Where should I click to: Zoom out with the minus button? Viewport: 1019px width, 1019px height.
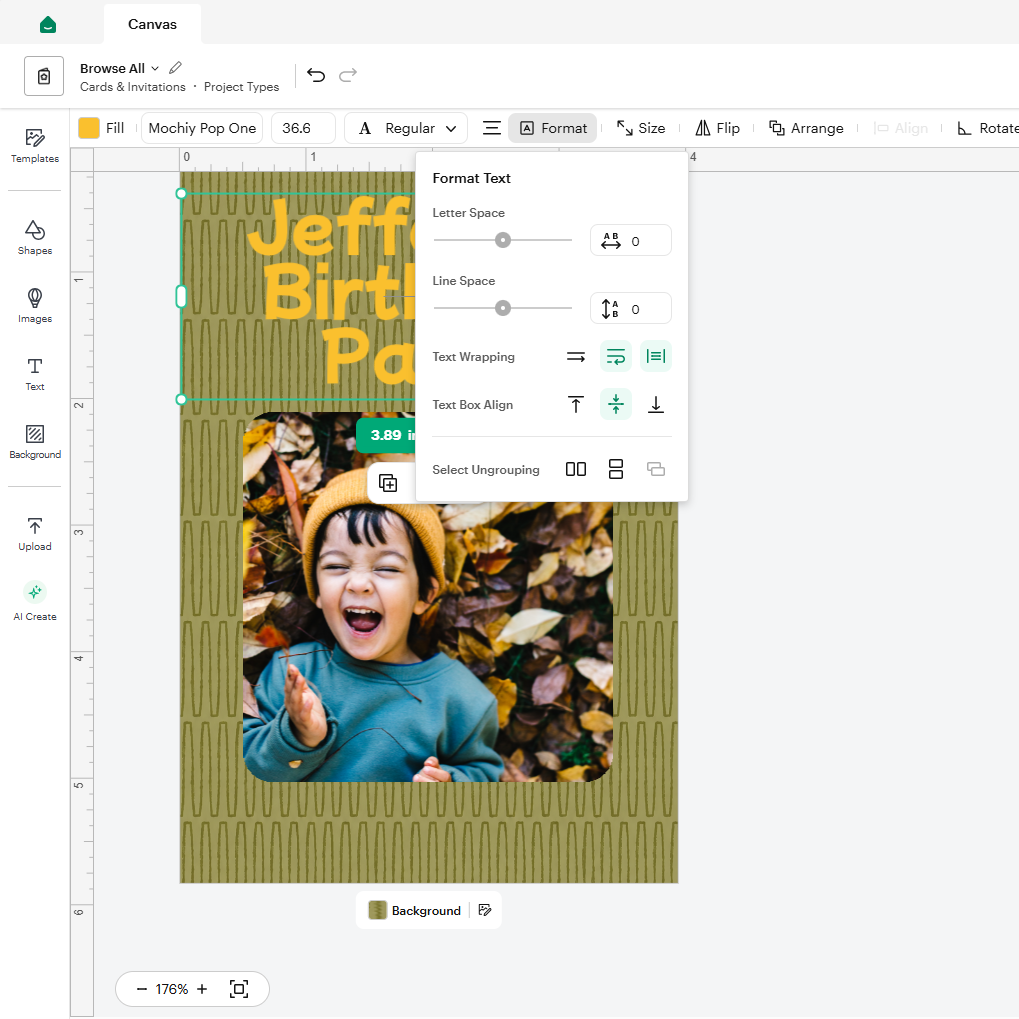coord(142,989)
